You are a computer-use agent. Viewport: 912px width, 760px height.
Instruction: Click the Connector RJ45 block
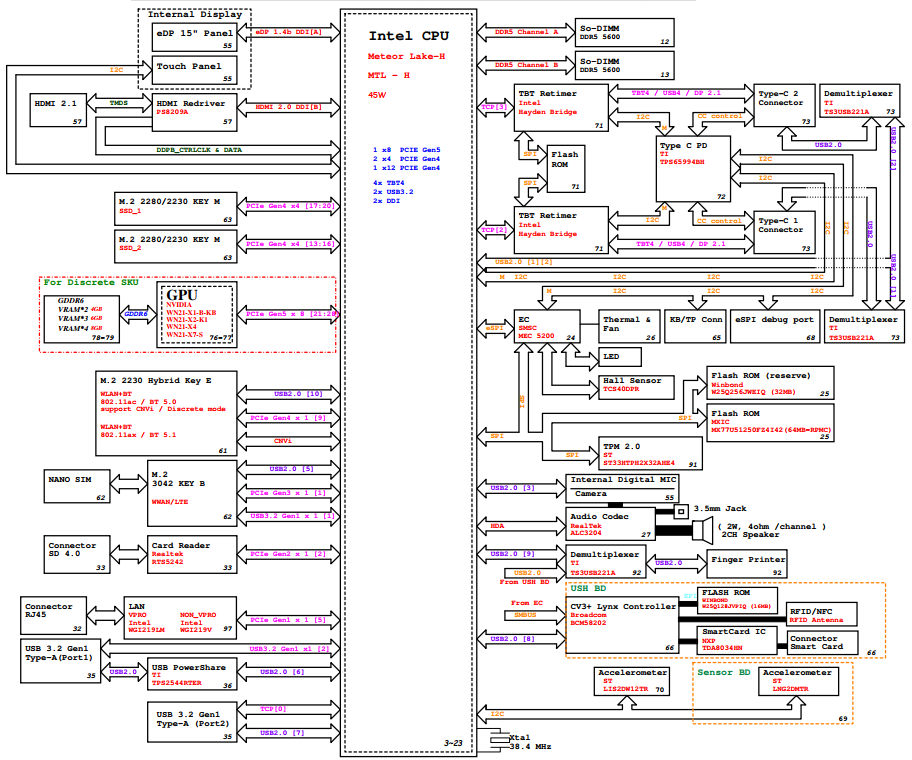(x=54, y=615)
